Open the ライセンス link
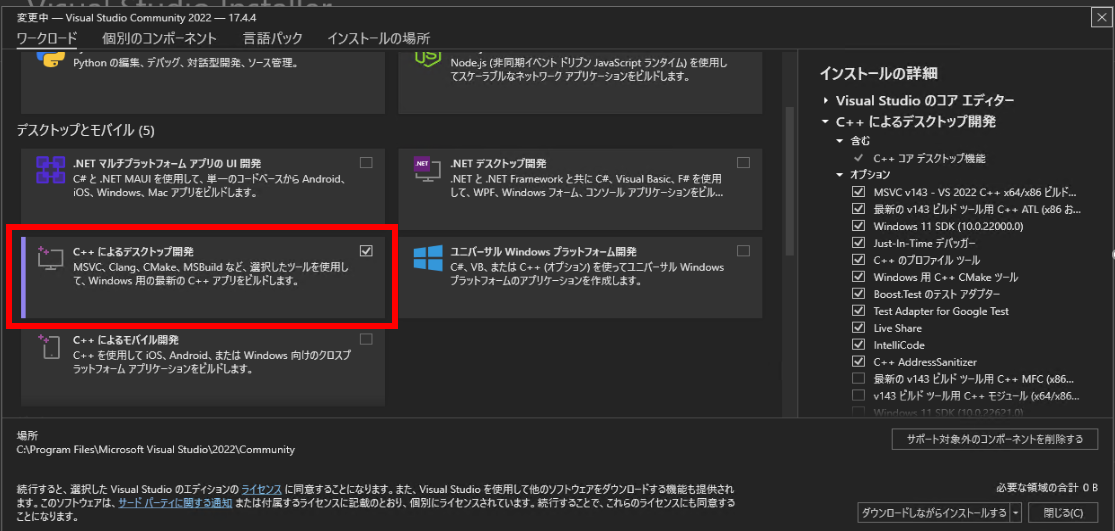The height and width of the screenshot is (531, 1115). coord(262,490)
